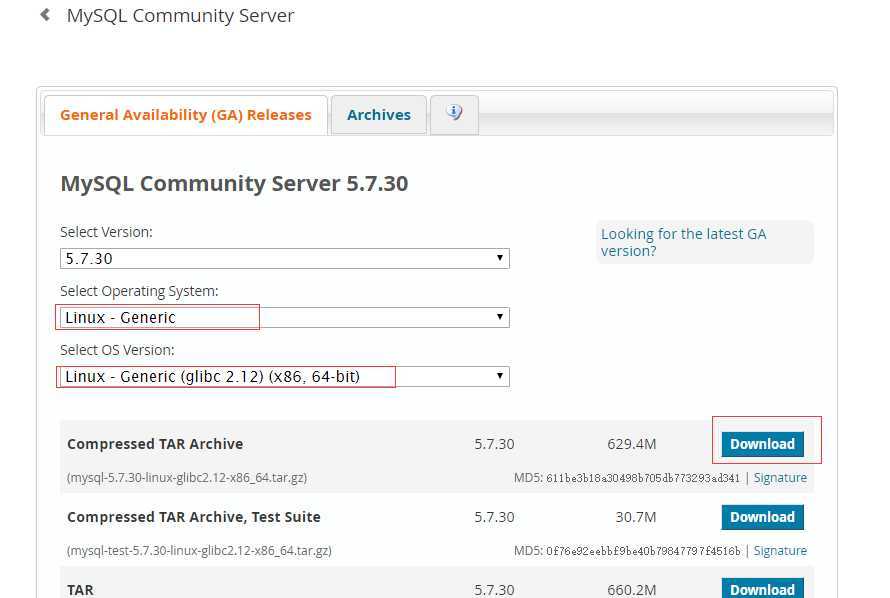Follow the 'Looking for the latest GA version?' link
Viewport: 890px width, 598px height.
(x=683, y=242)
